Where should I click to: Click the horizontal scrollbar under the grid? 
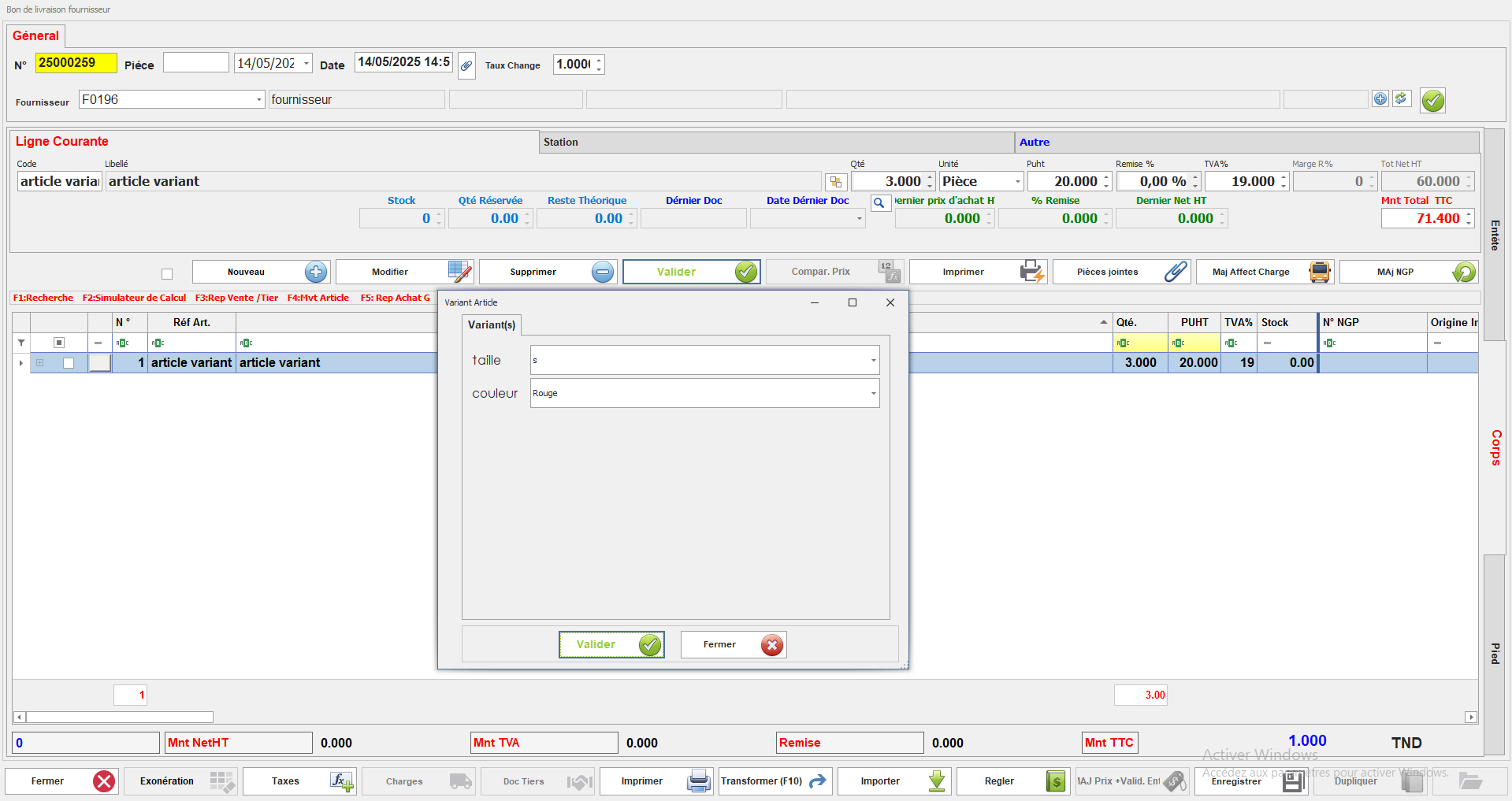point(120,718)
